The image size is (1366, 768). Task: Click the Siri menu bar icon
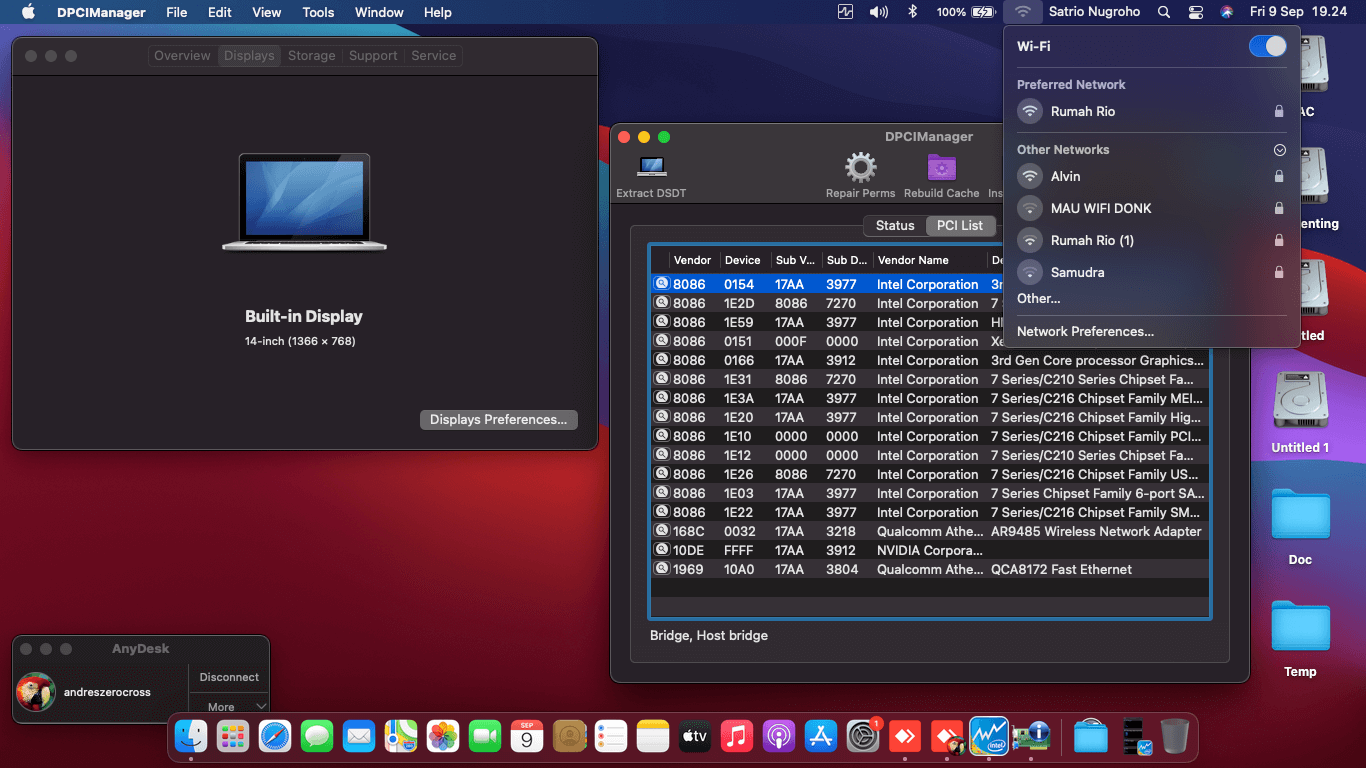click(1226, 12)
